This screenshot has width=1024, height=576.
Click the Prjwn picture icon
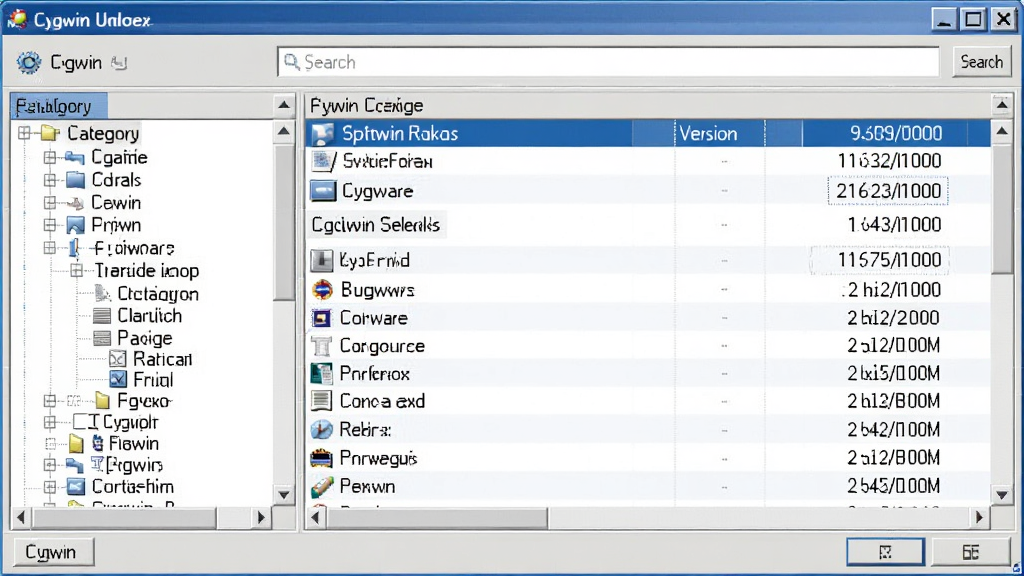pos(76,225)
